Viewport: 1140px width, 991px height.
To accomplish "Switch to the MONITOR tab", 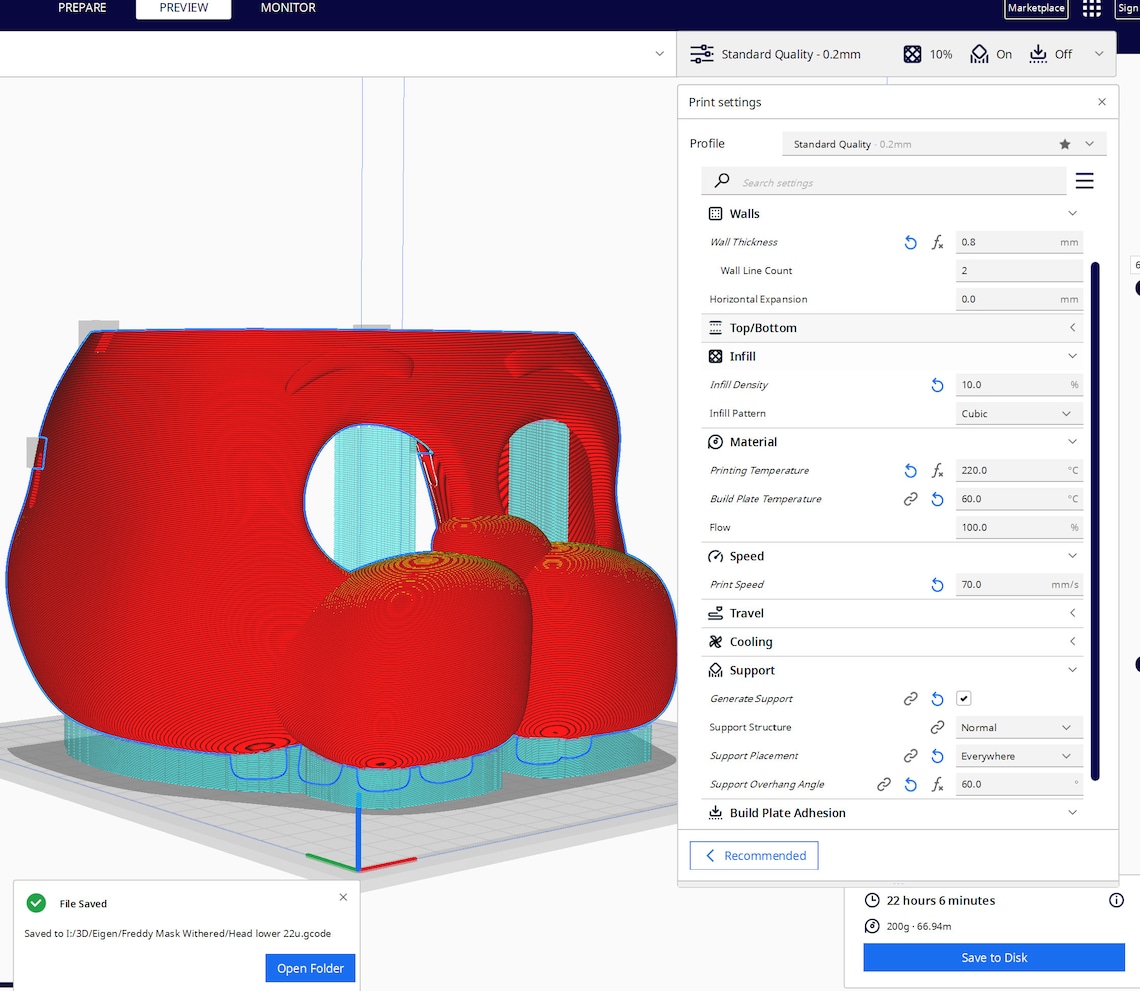I will [x=287, y=8].
